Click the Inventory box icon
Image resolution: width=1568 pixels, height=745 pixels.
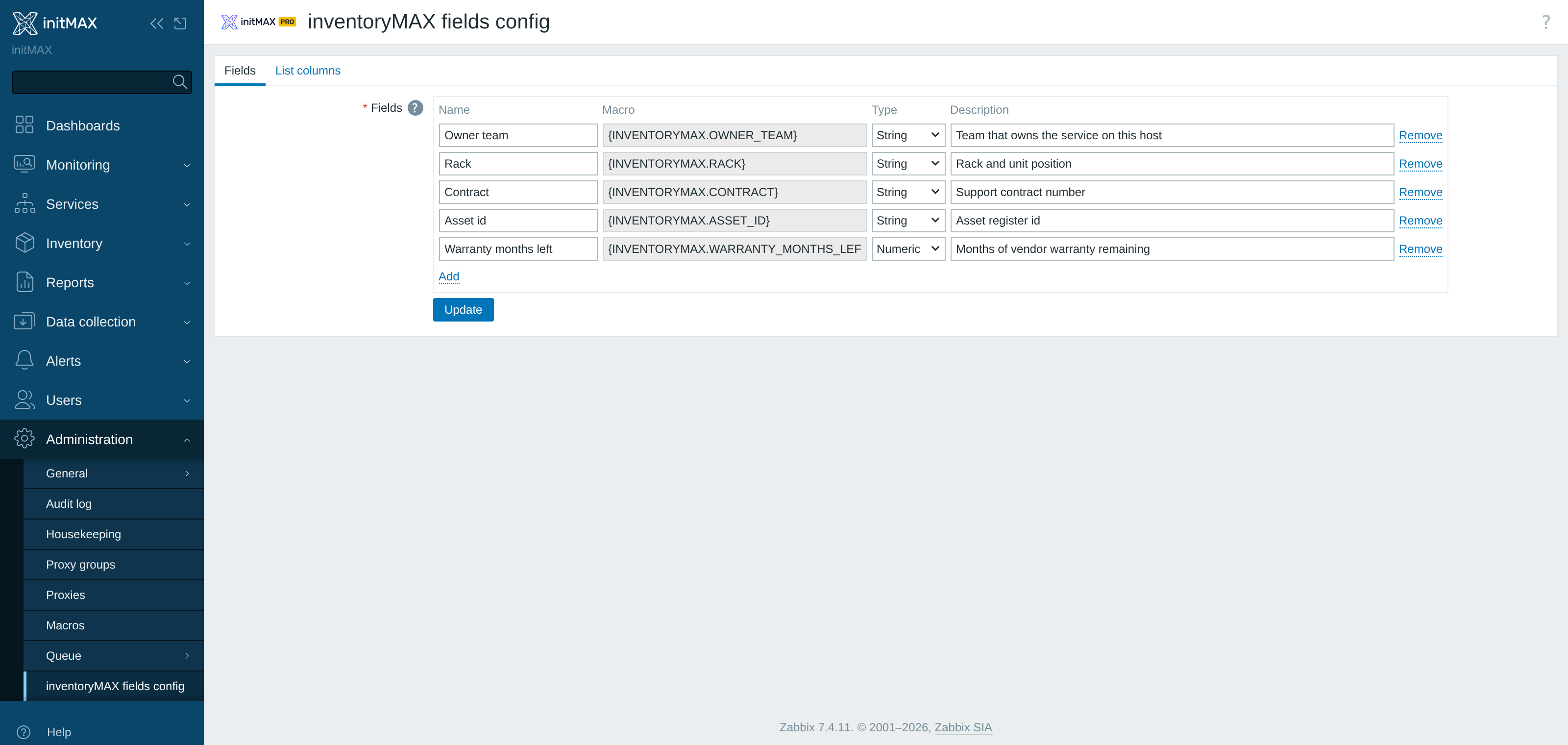pos(24,243)
